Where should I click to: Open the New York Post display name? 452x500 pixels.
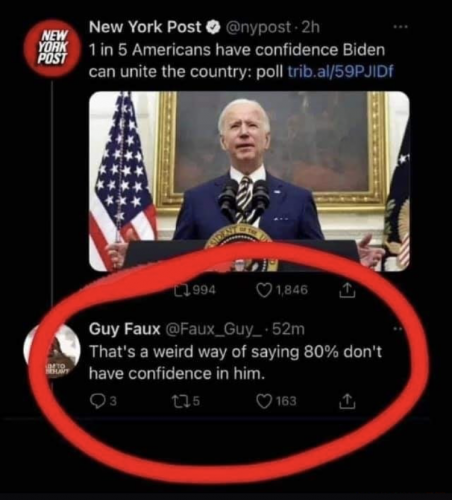[145, 27]
